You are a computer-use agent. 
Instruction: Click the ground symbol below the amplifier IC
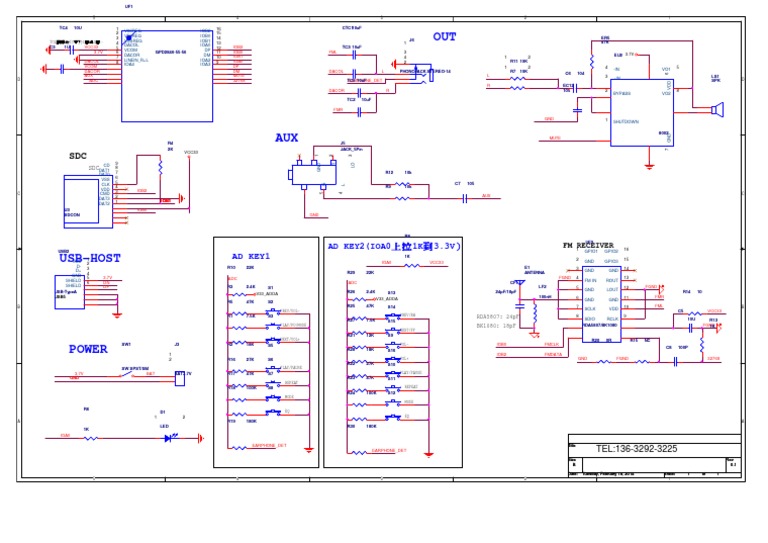649,166
